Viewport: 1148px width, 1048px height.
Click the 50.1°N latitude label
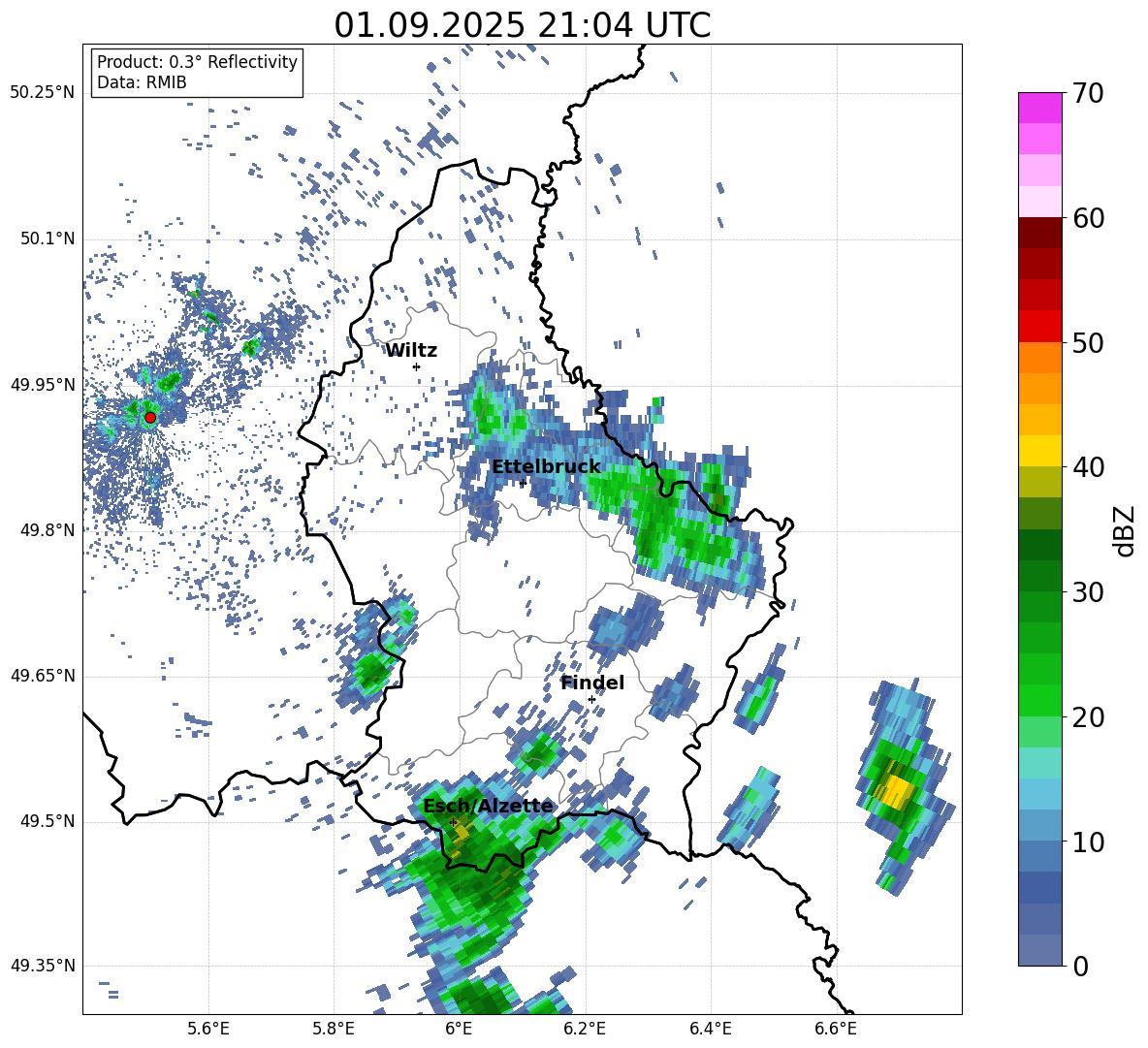coord(48,238)
